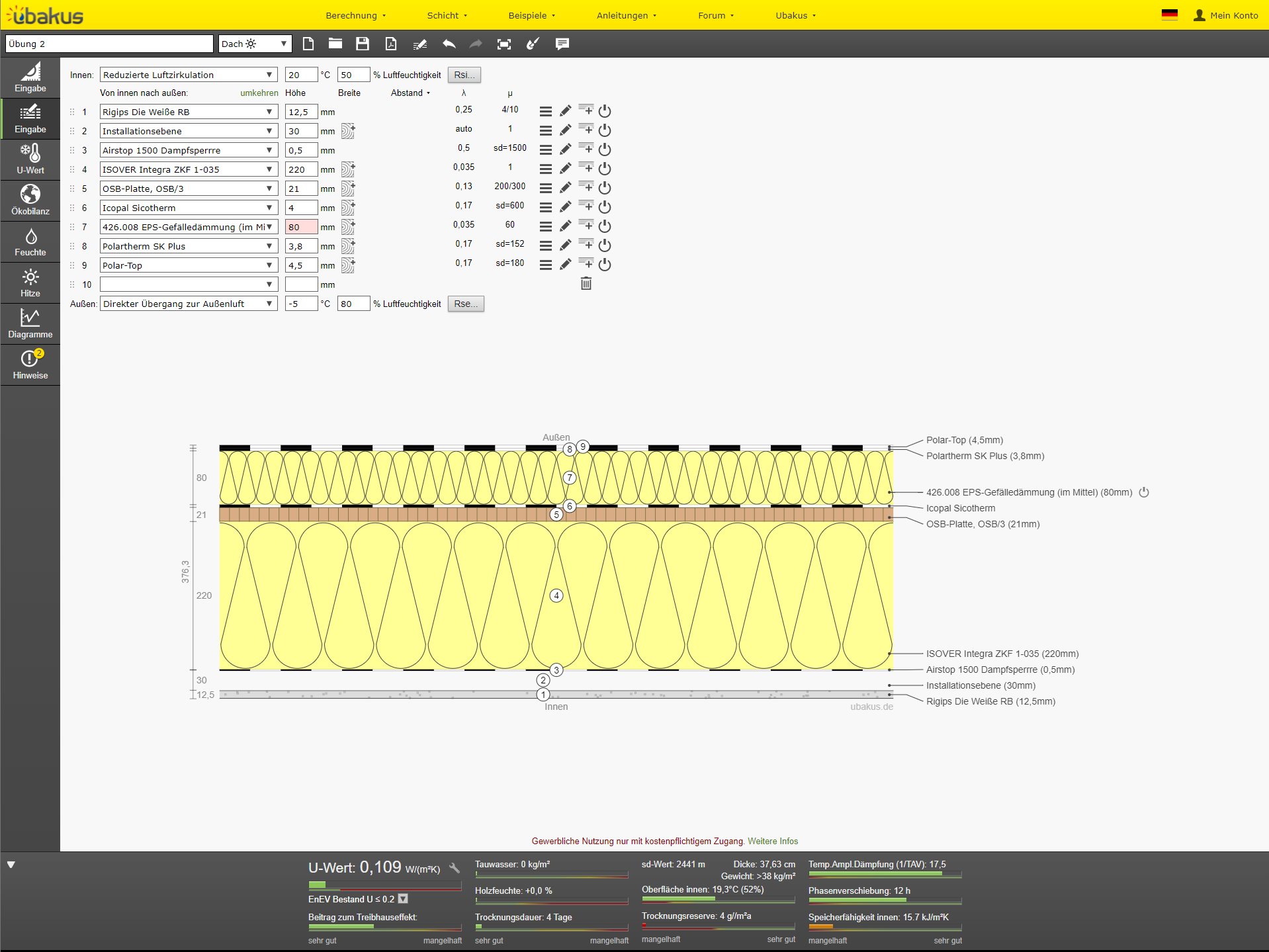Open the Berechnung menu
This screenshot has height=952, width=1269.
click(x=355, y=15)
